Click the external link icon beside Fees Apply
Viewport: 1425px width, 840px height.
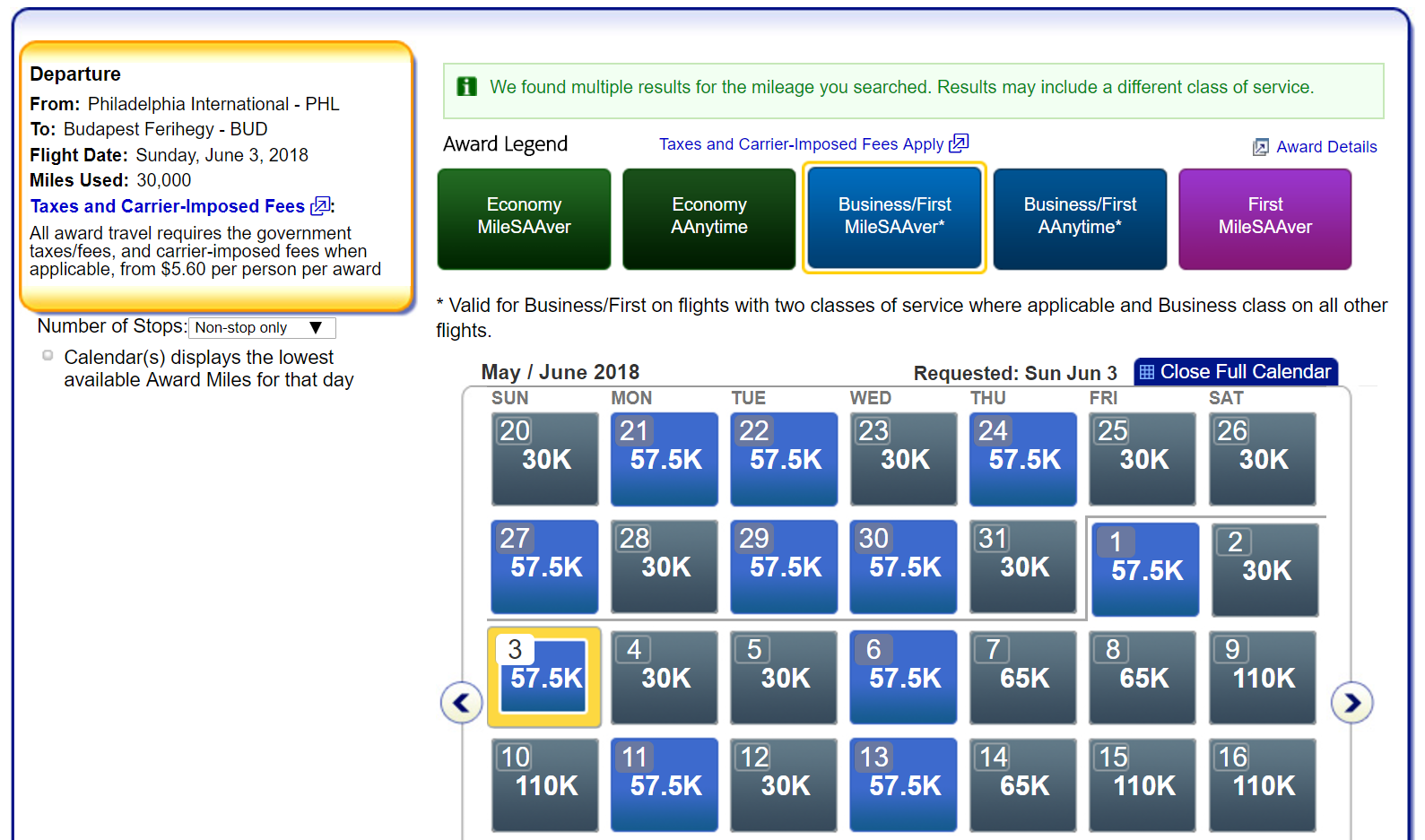pyautogui.click(x=960, y=143)
